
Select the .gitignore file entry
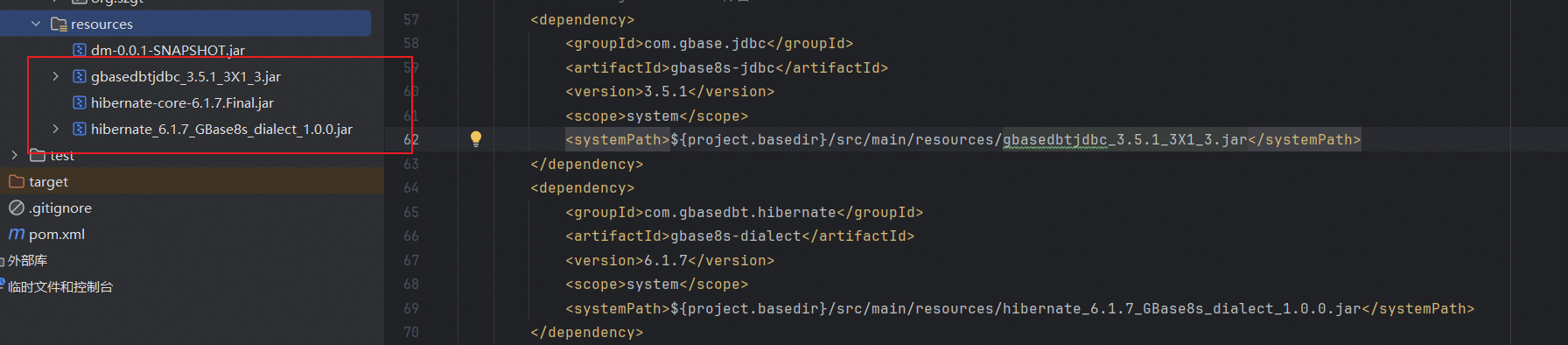coord(60,208)
